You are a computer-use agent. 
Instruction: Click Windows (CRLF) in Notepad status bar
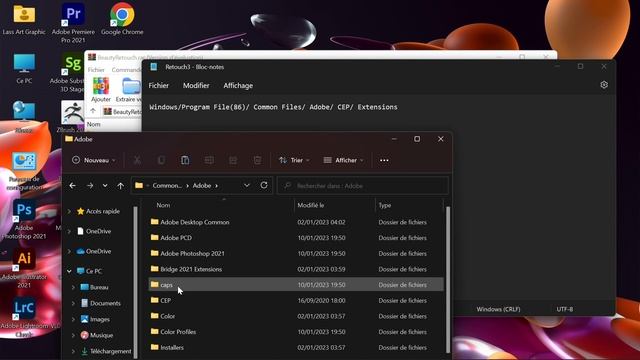pyautogui.click(x=498, y=309)
